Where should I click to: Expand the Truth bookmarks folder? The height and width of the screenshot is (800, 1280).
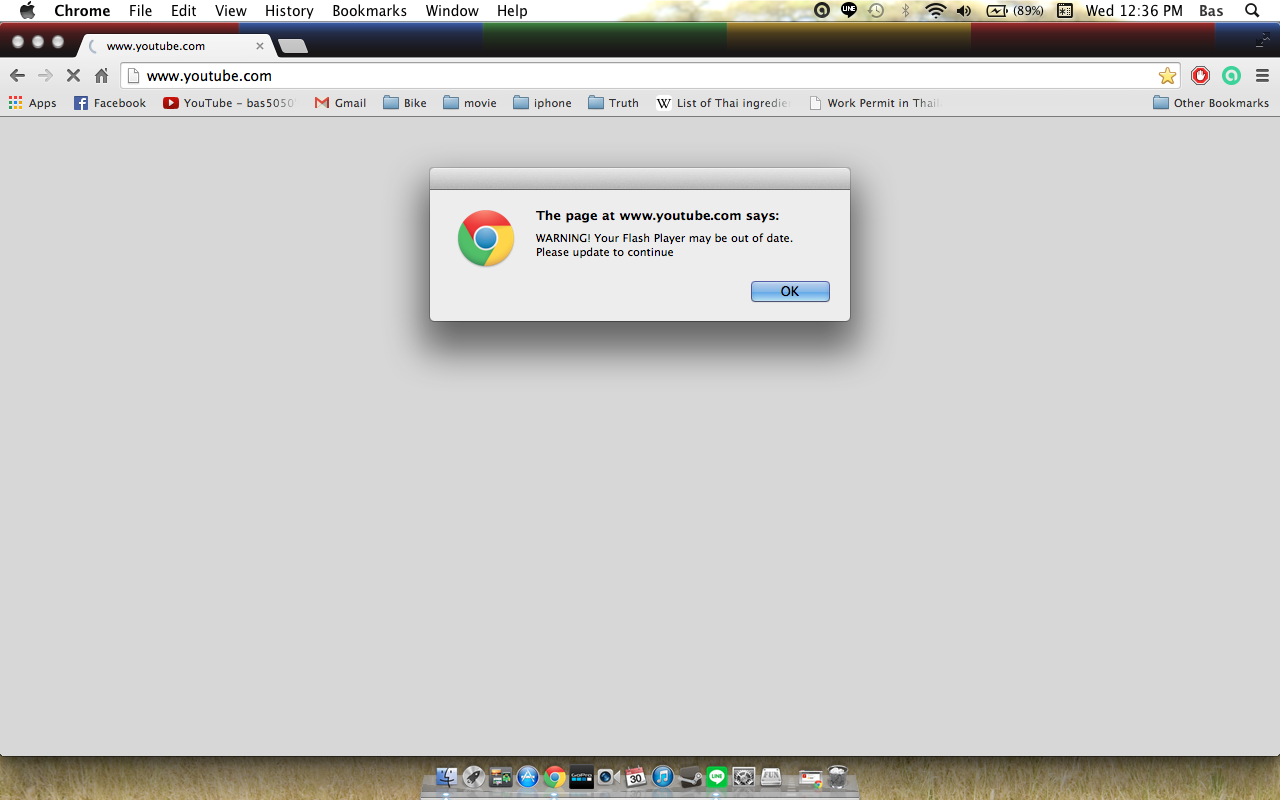coord(614,103)
